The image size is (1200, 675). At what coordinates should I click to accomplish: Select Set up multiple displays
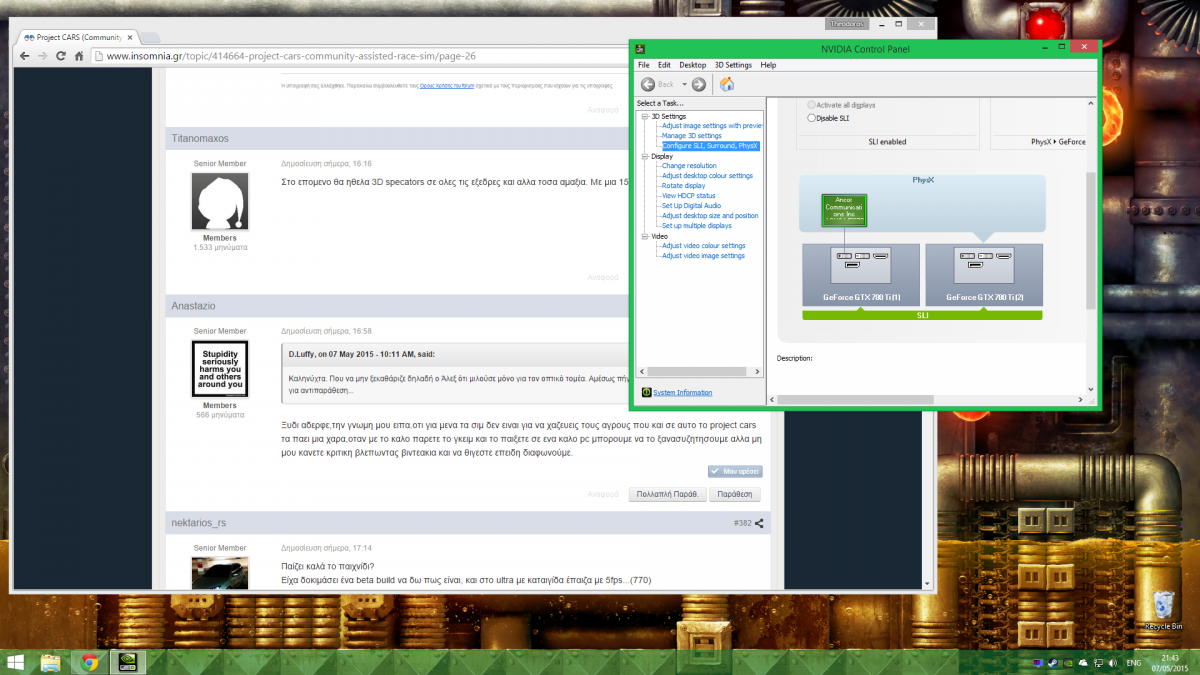pyautogui.click(x=697, y=226)
